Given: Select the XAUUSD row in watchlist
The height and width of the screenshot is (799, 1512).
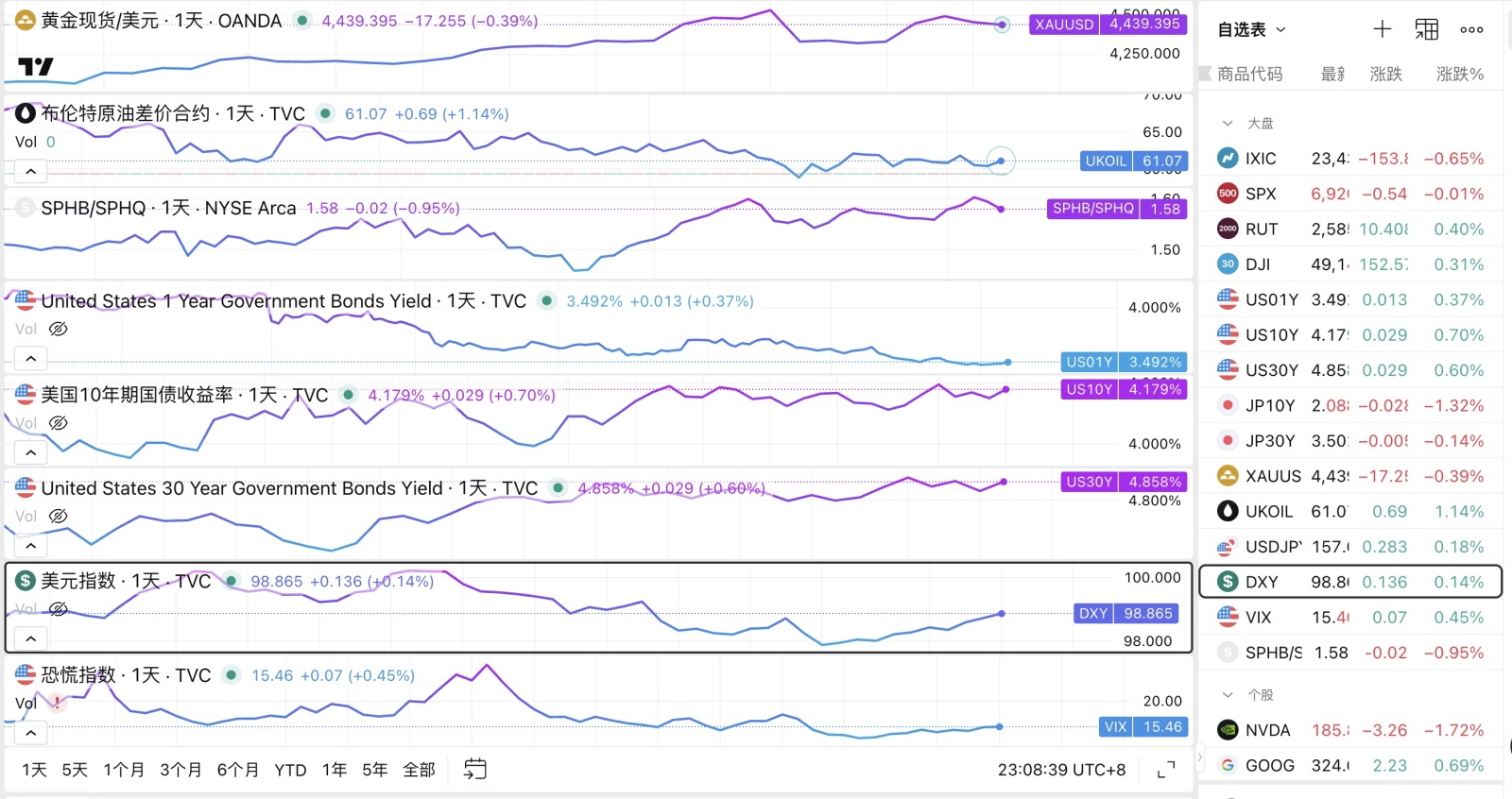Looking at the screenshot, I should pos(1350,476).
